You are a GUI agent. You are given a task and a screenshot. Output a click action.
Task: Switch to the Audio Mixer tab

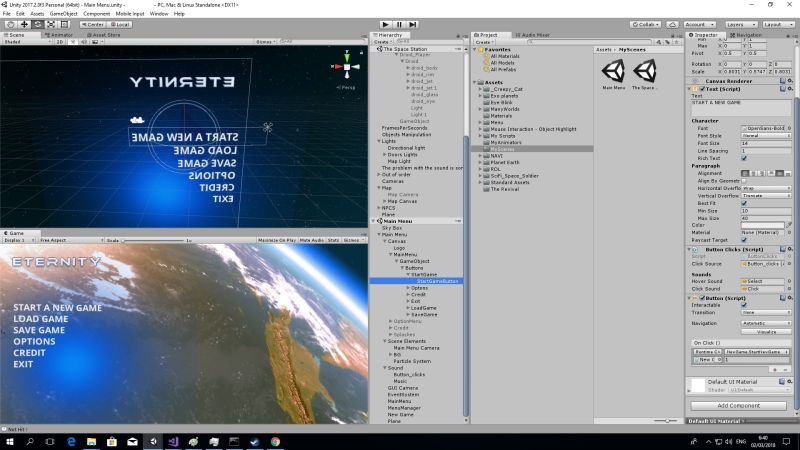pos(532,35)
